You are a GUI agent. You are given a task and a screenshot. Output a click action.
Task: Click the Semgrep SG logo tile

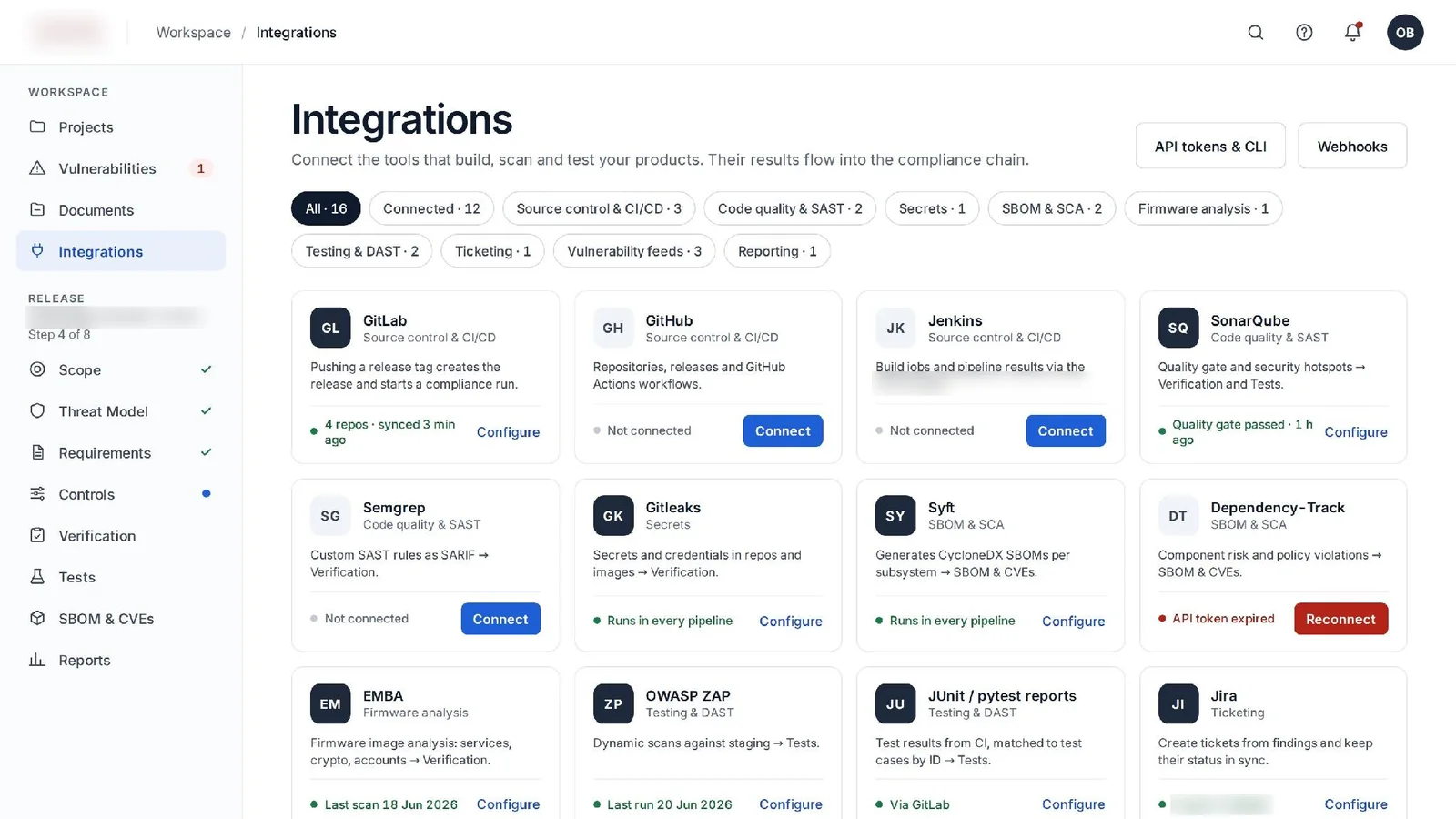click(330, 516)
